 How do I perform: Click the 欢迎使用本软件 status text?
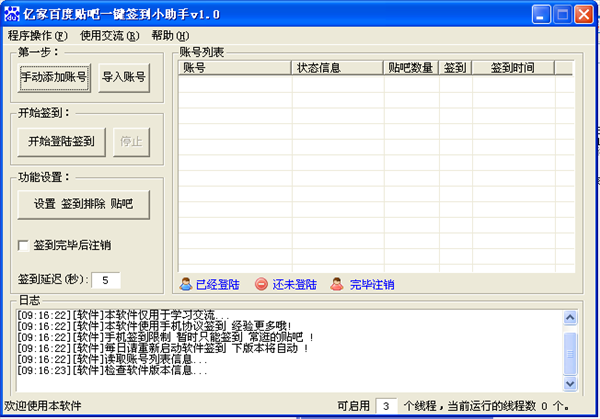point(42,406)
